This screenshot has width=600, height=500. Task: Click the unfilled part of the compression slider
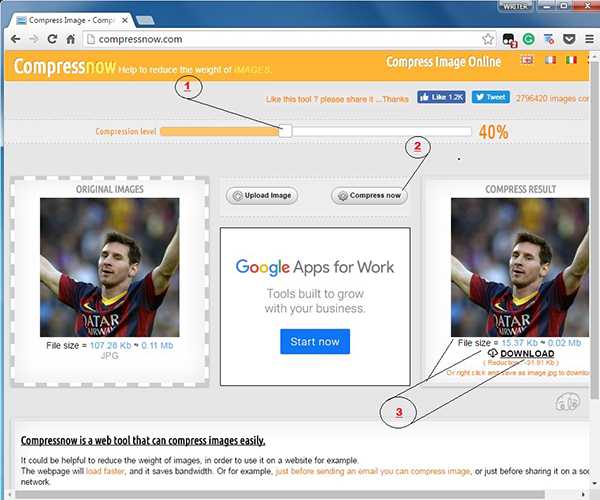382,132
